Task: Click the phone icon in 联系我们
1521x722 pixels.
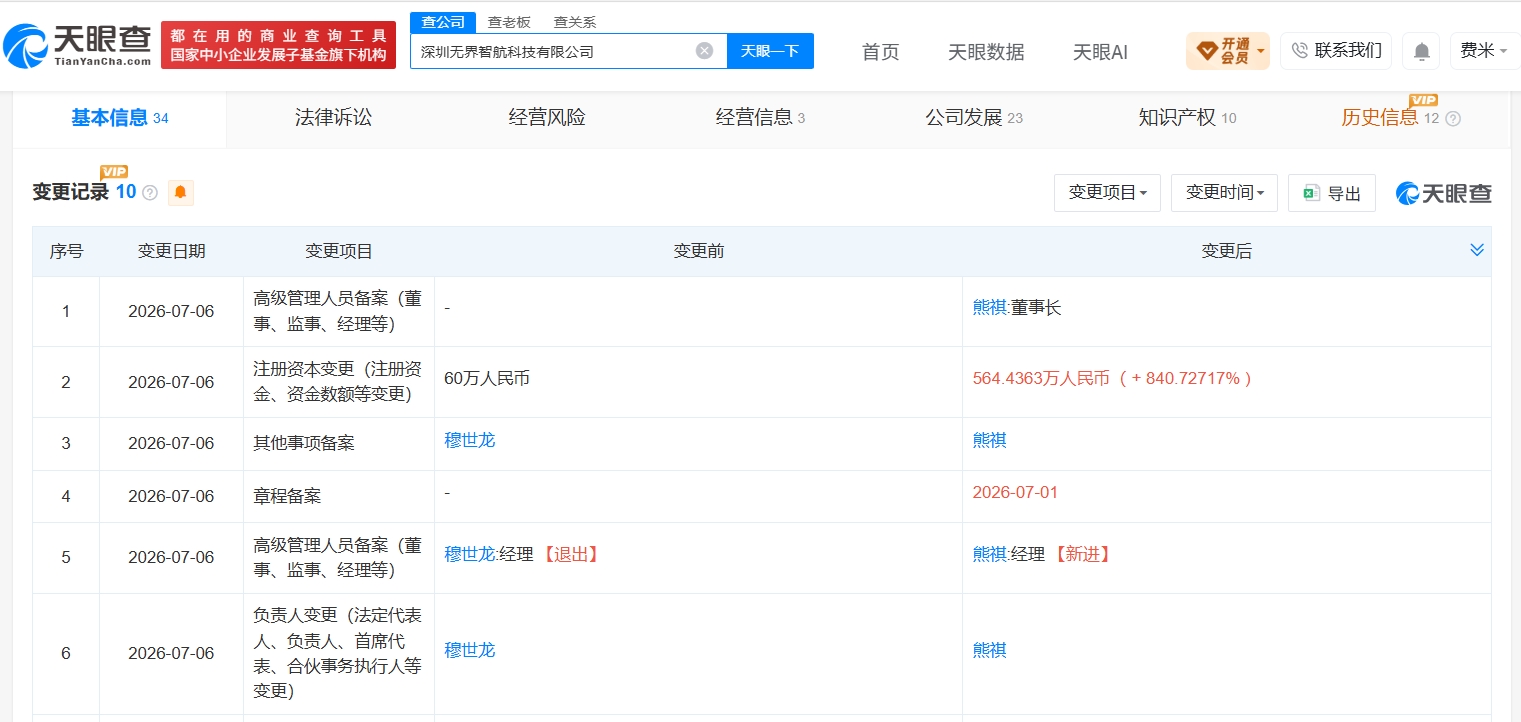Action: (x=1300, y=51)
